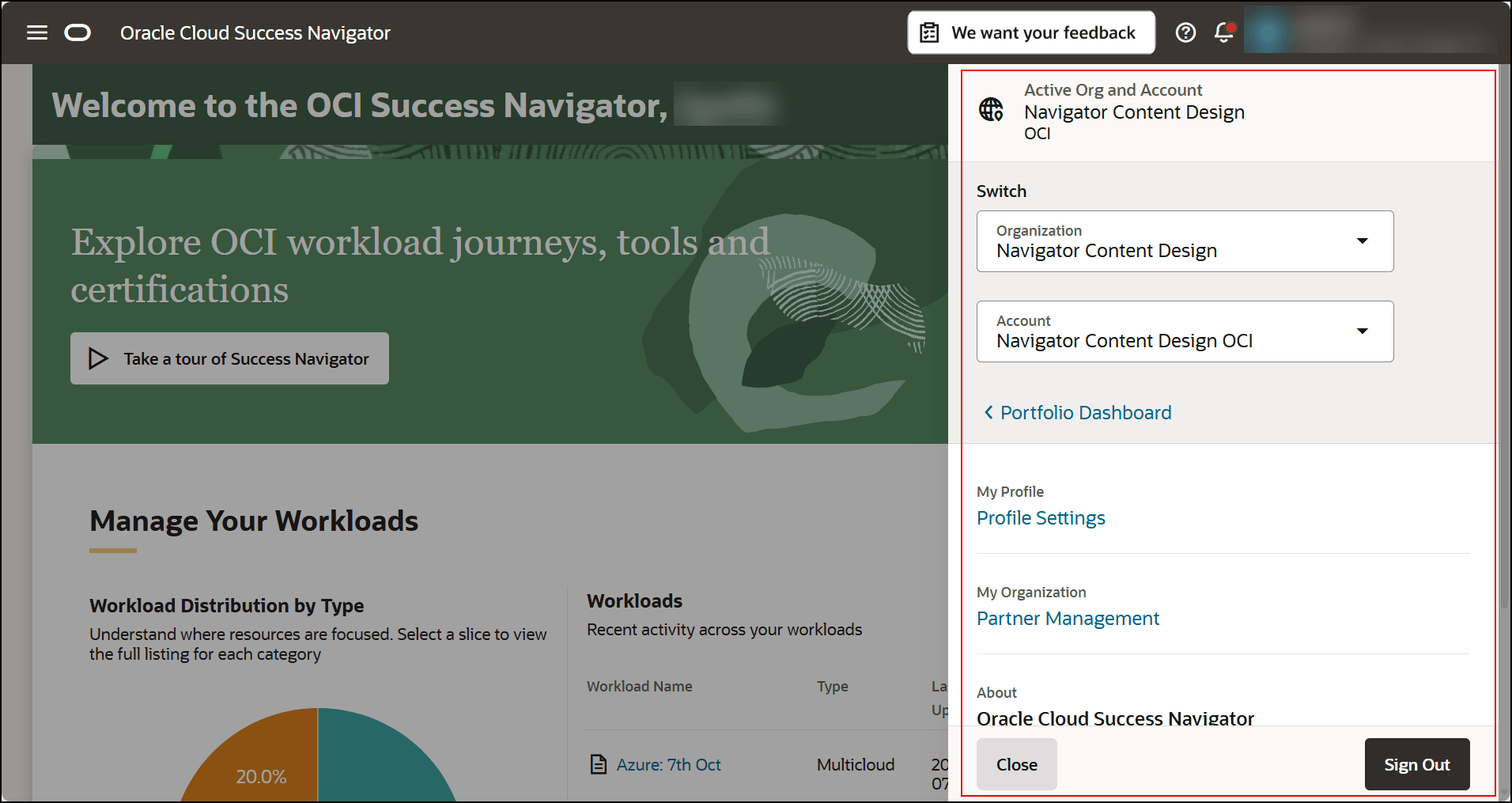Open Partner Management link
Image resolution: width=1512 pixels, height=803 pixels.
coord(1068,618)
